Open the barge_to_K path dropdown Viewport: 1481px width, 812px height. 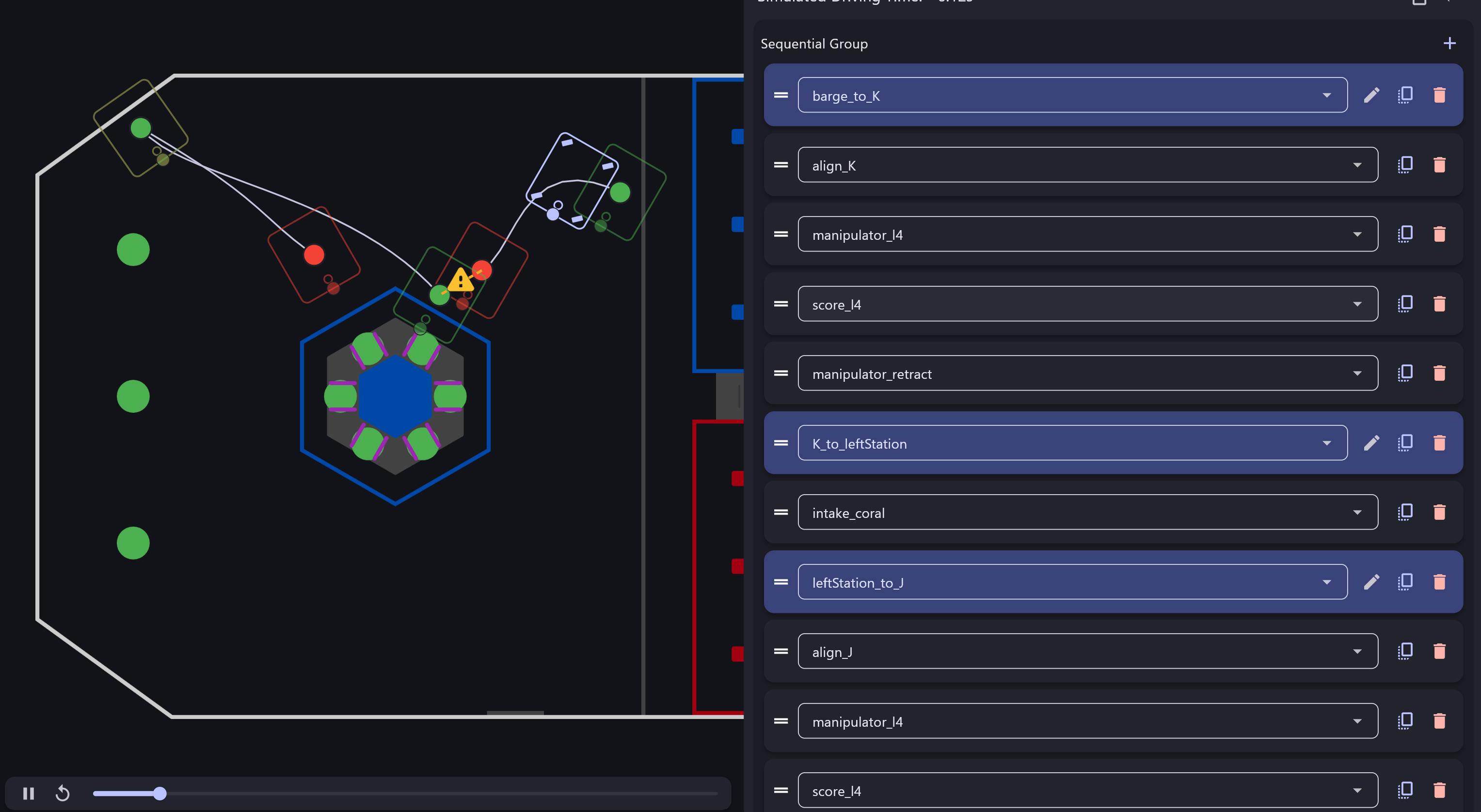[1072, 95]
